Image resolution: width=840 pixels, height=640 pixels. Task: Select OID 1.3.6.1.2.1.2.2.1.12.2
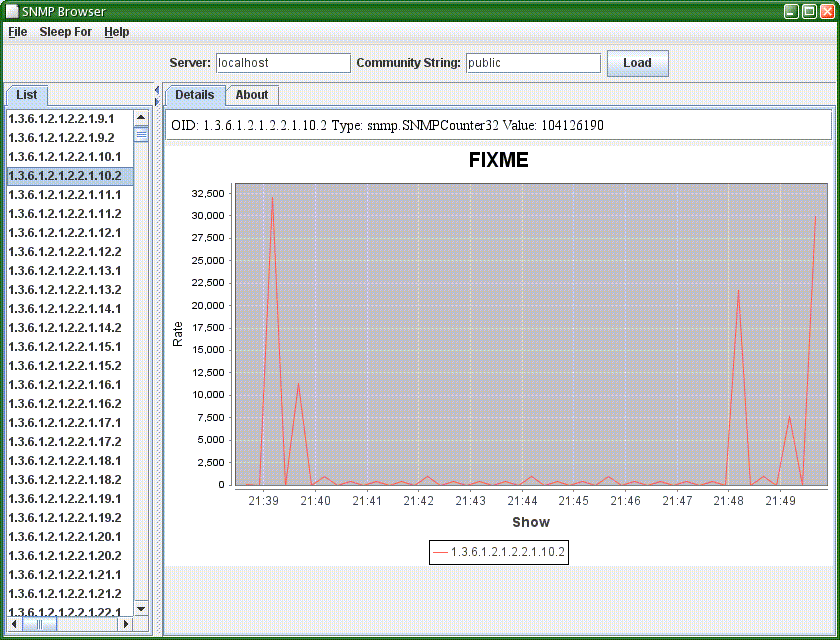coord(70,252)
